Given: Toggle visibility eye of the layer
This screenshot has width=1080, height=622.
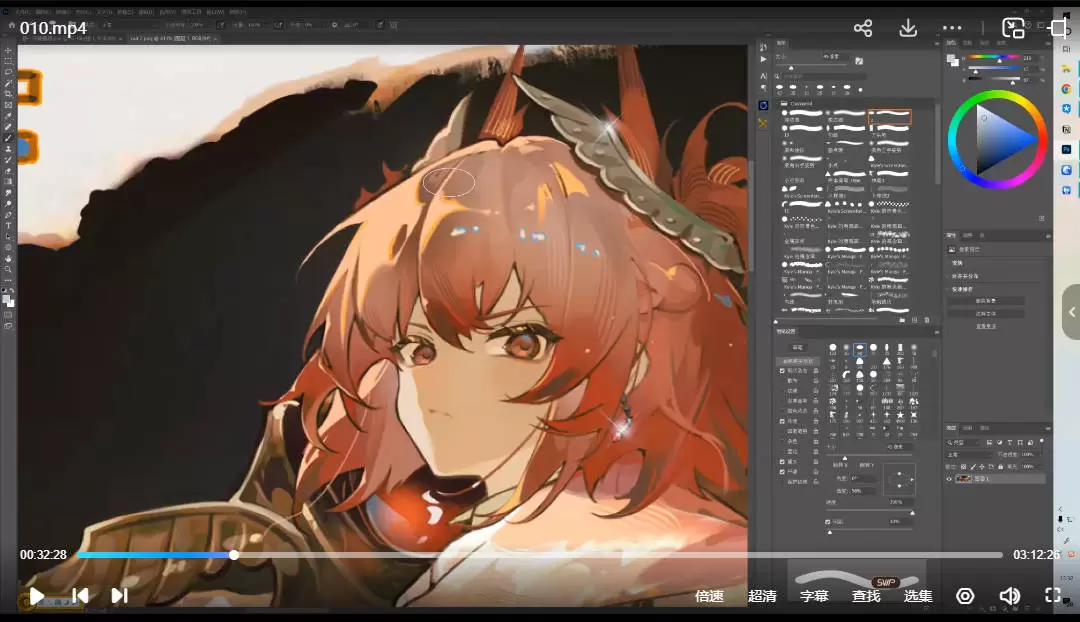Looking at the screenshot, I should point(950,479).
